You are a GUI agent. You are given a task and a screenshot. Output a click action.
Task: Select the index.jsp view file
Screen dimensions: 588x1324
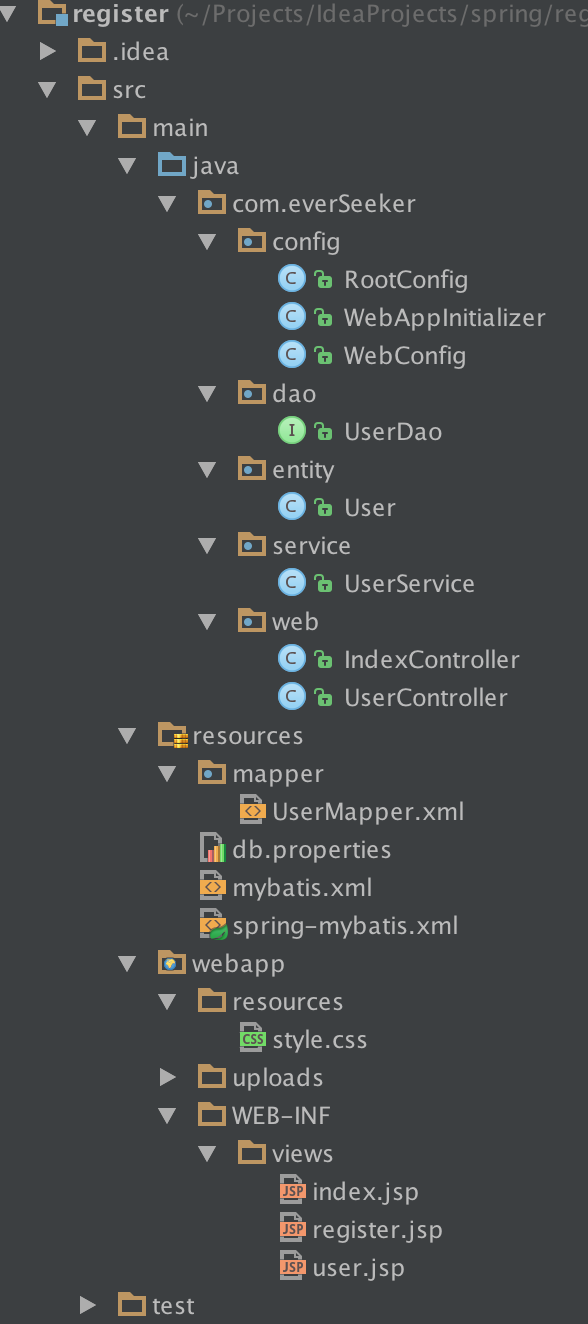pos(365,1191)
